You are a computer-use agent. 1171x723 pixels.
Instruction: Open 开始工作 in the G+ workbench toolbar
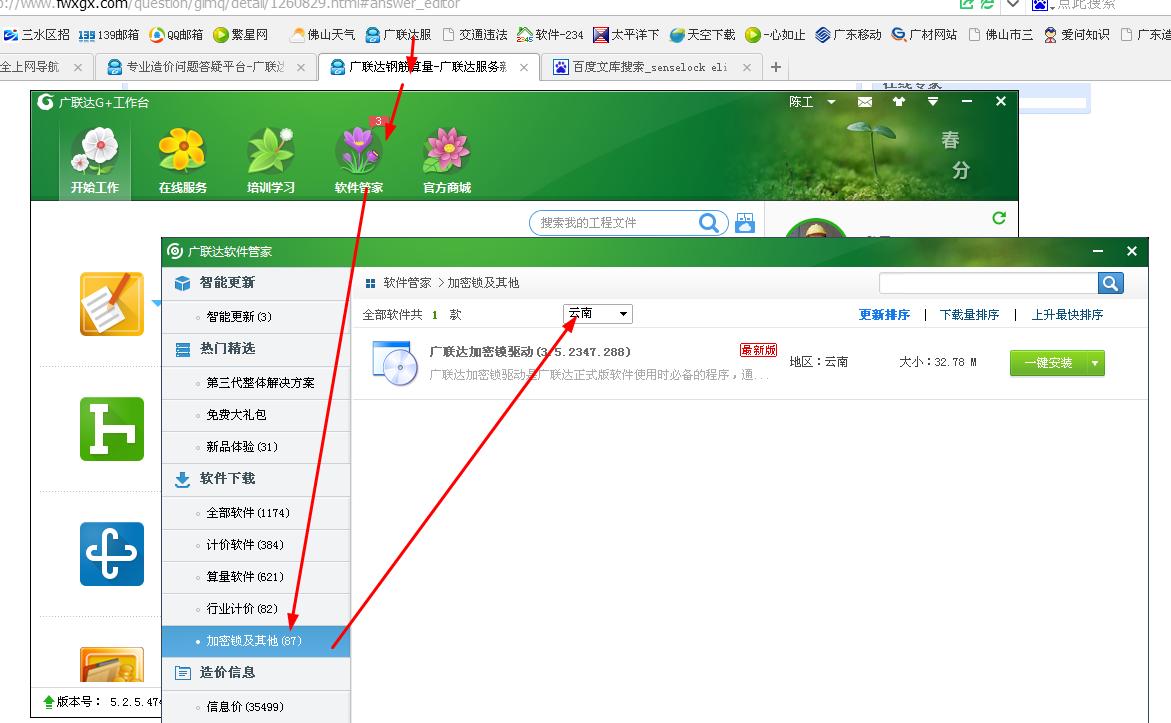(x=95, y=159)
